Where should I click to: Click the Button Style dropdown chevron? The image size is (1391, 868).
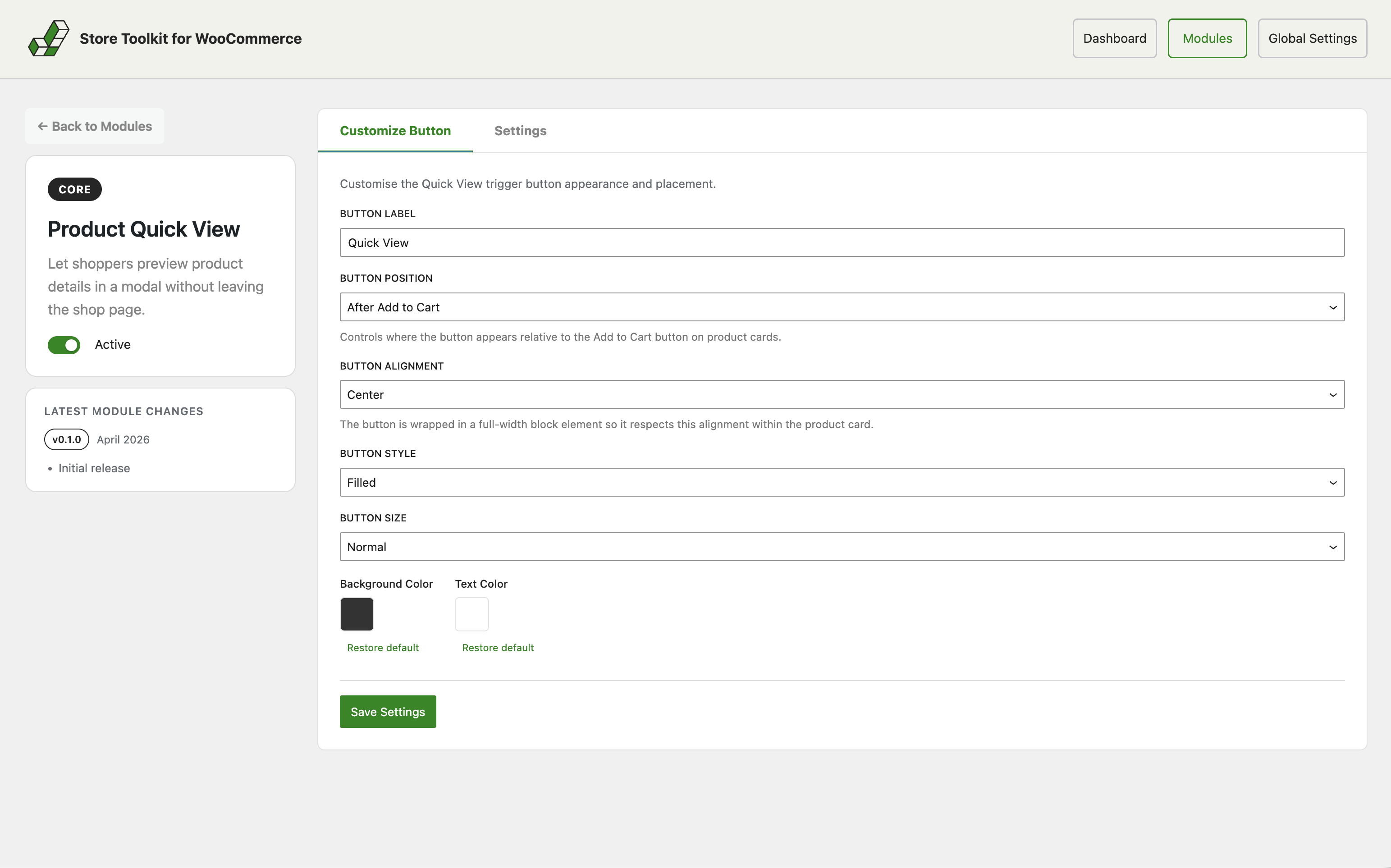[x=1333, y=482]
